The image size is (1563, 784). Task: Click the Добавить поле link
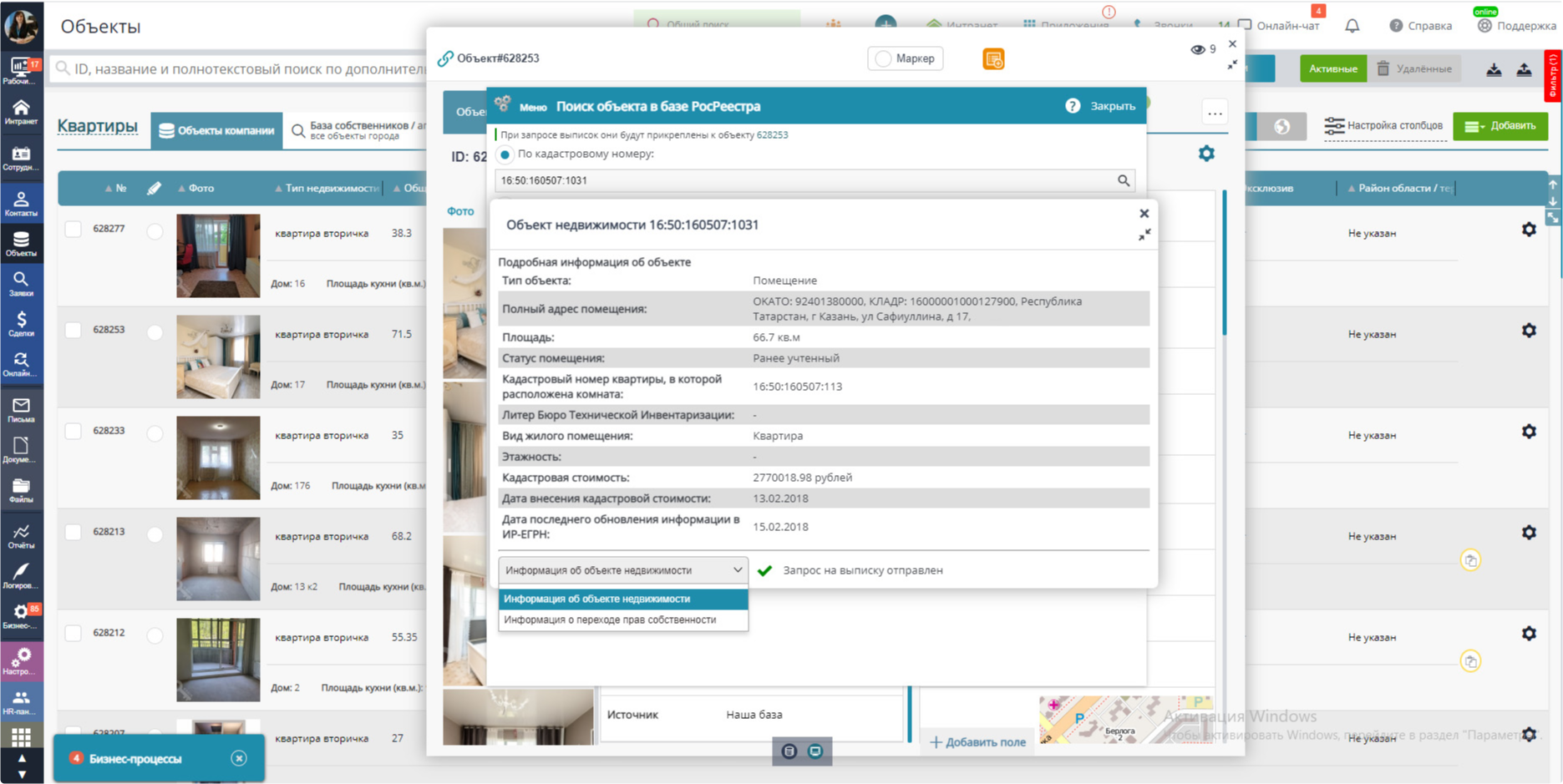click(x=977, y=742)
